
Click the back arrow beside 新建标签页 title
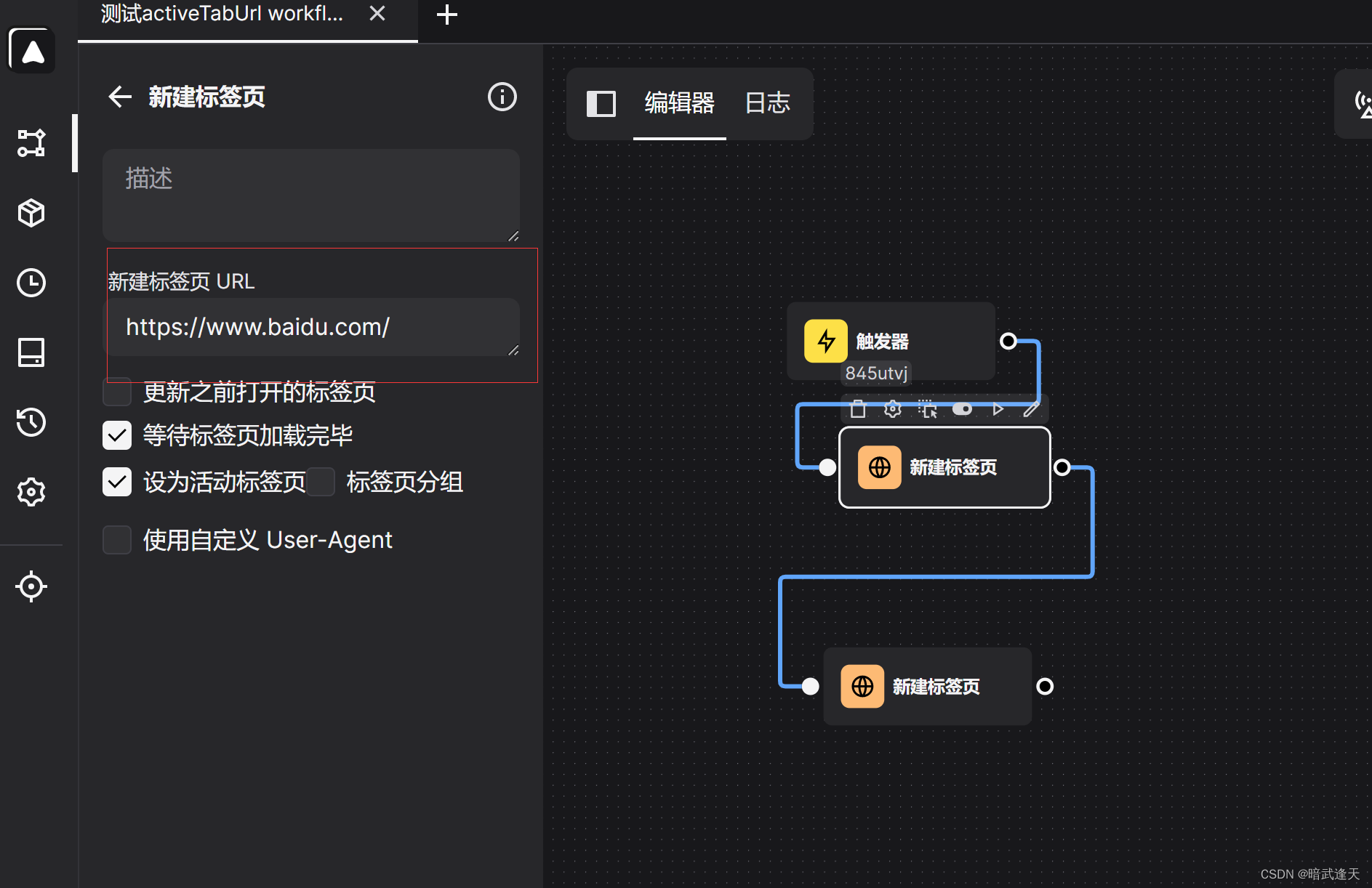click(120, 97)
